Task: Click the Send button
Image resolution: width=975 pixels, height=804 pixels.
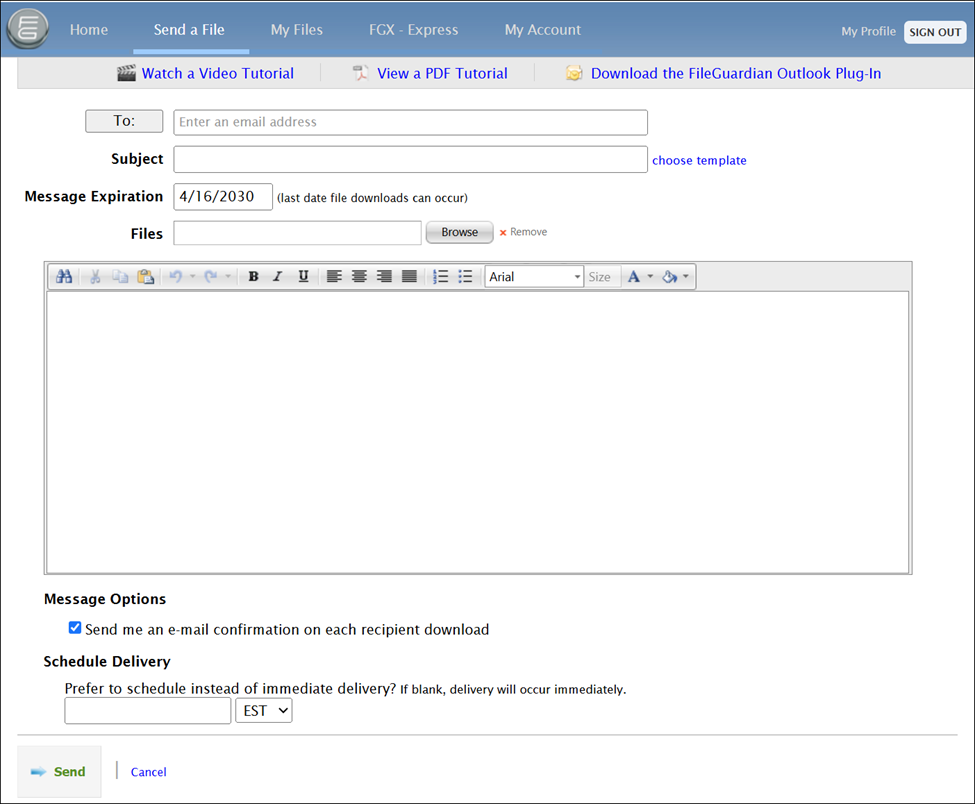Action: (59, 772)
